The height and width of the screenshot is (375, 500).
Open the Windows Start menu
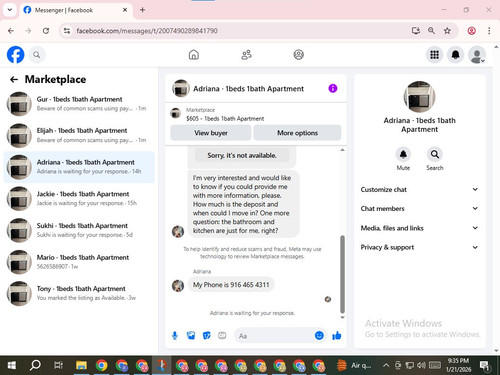coord(12,365)
